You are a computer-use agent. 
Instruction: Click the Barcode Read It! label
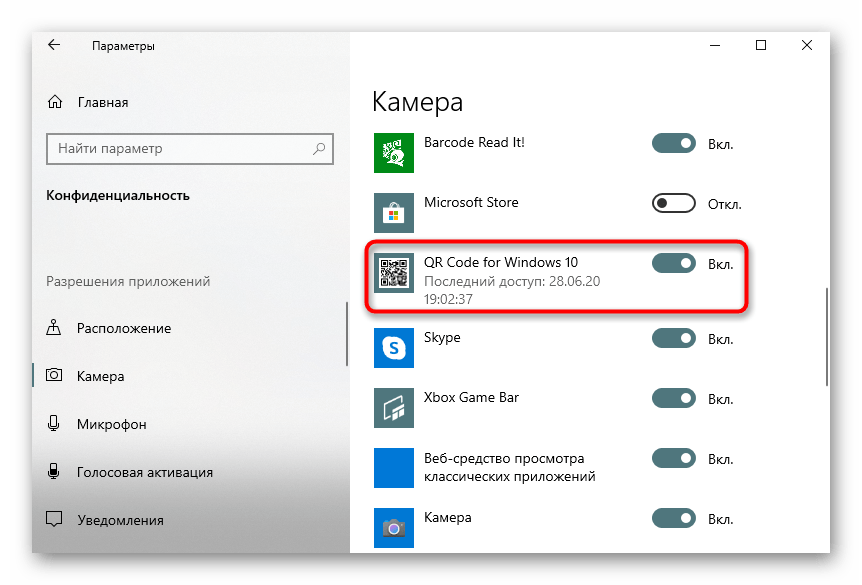click(x=474, y=142)
